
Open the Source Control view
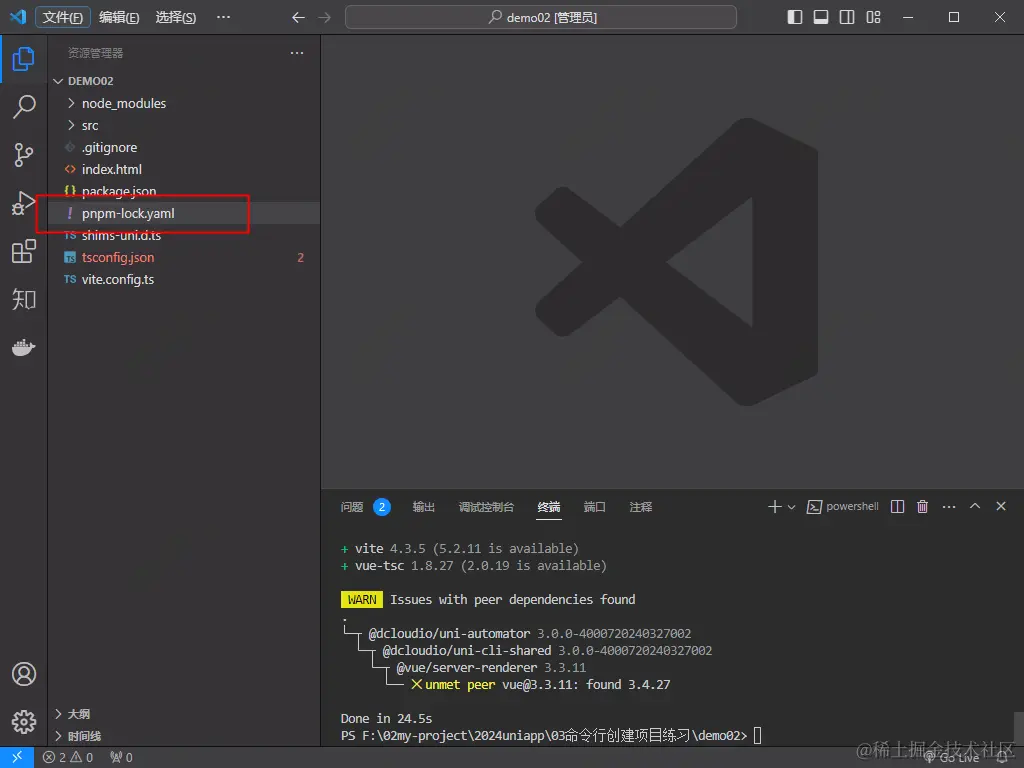(24, 155)
